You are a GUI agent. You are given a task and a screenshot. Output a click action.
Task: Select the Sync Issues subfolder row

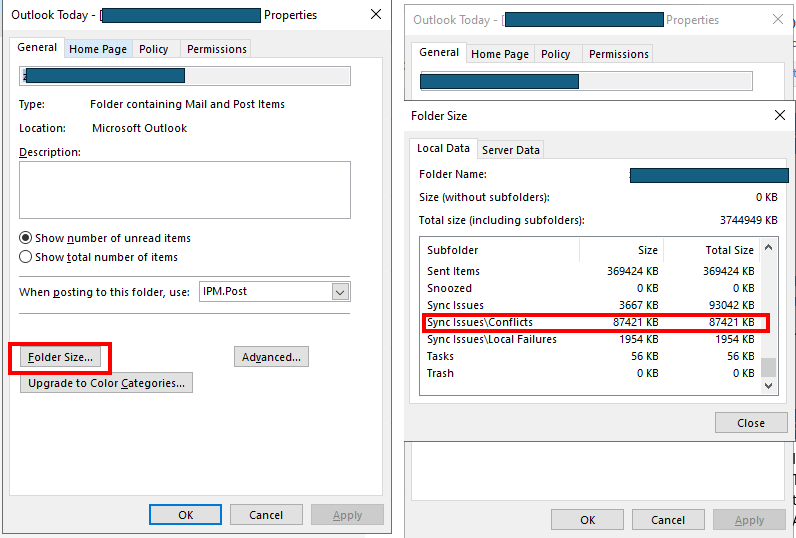(x=590, y=305)
